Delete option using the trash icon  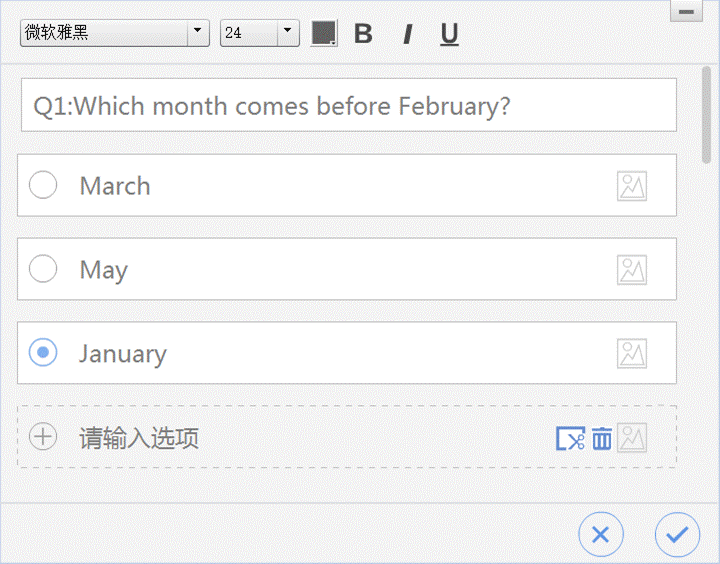tap(602, 438)
